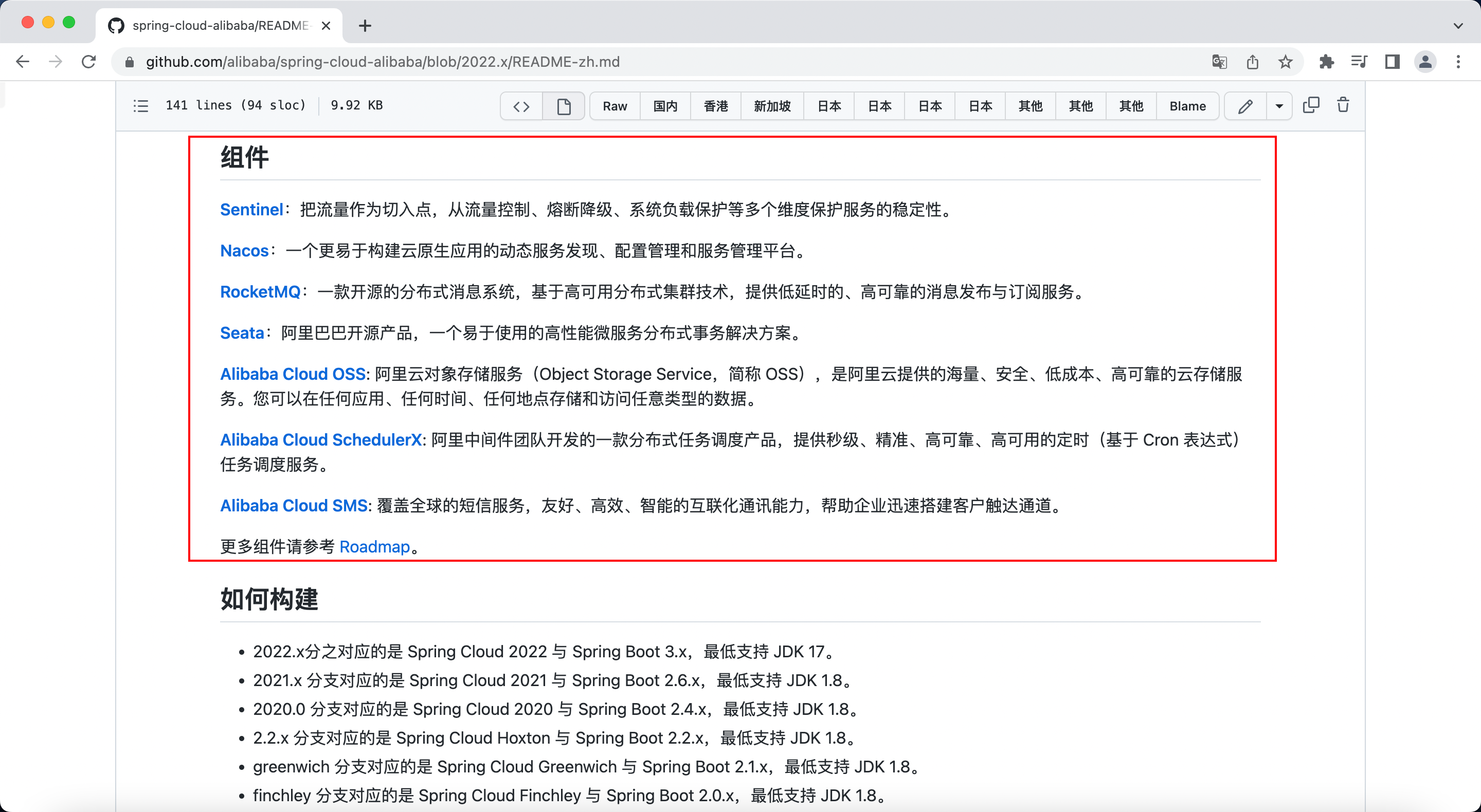Viewport: 1481px width, 812px height.
Task: Select the greenwich branch bullet line
Action: [x=588, y=766]
